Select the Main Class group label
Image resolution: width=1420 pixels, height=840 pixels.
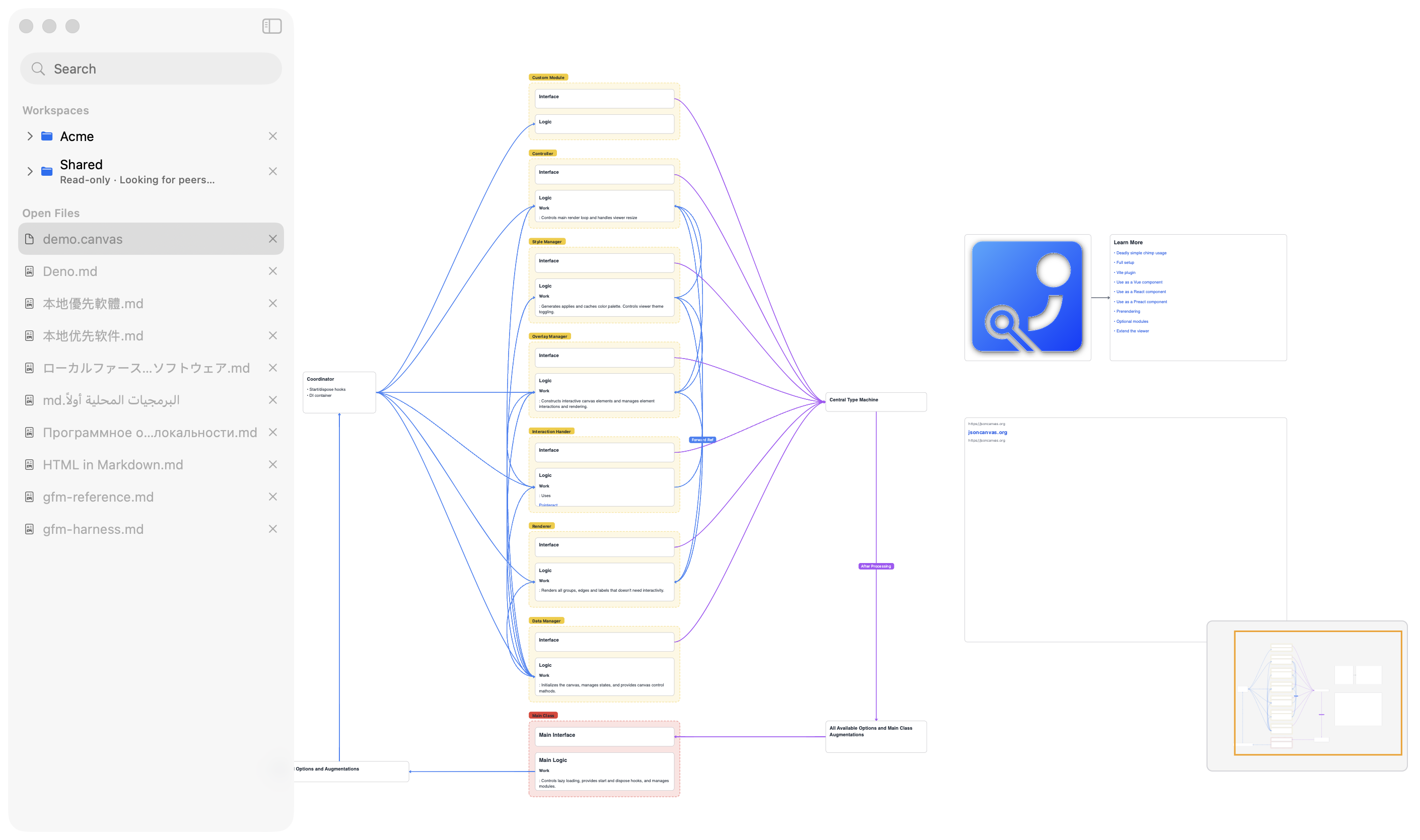tap(543, 716)
